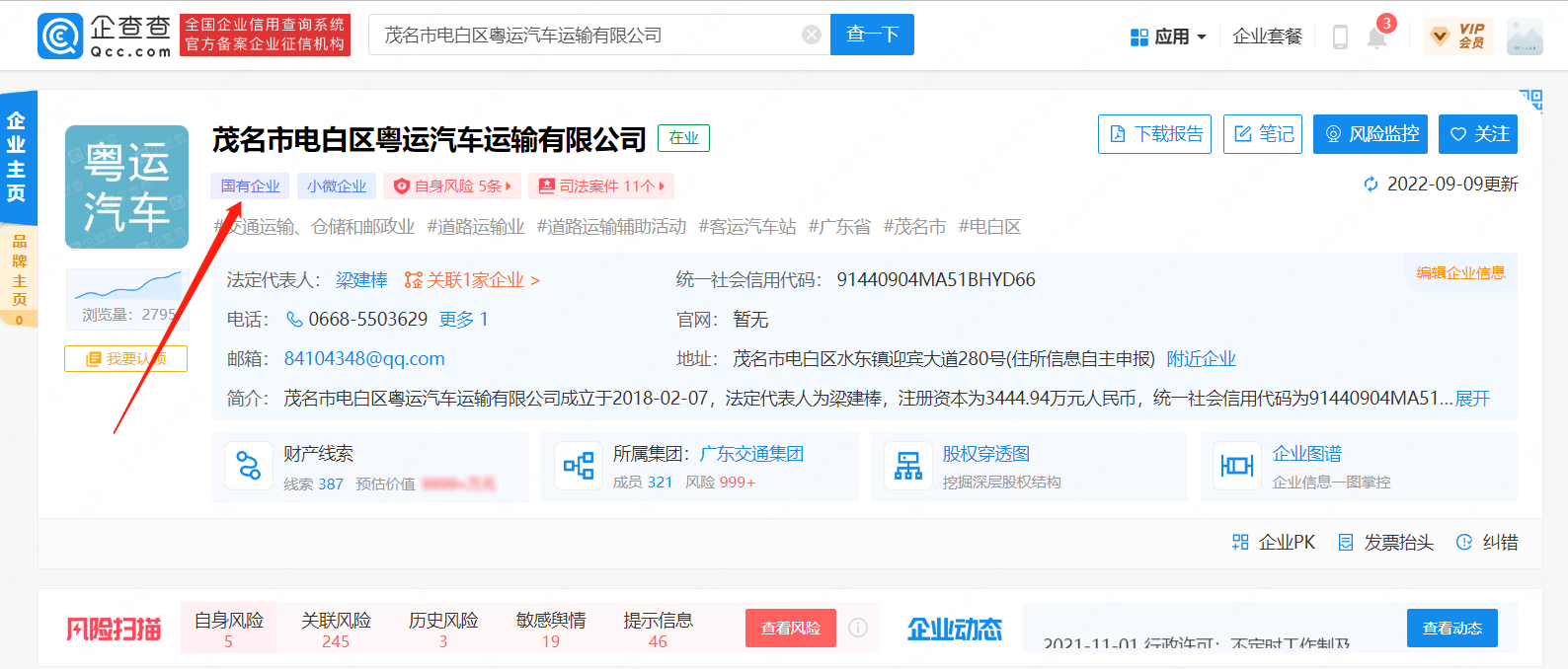Expand the company 简介 with 展开
Viewport: 1568px width, 669px height.
coord(1472,398)
